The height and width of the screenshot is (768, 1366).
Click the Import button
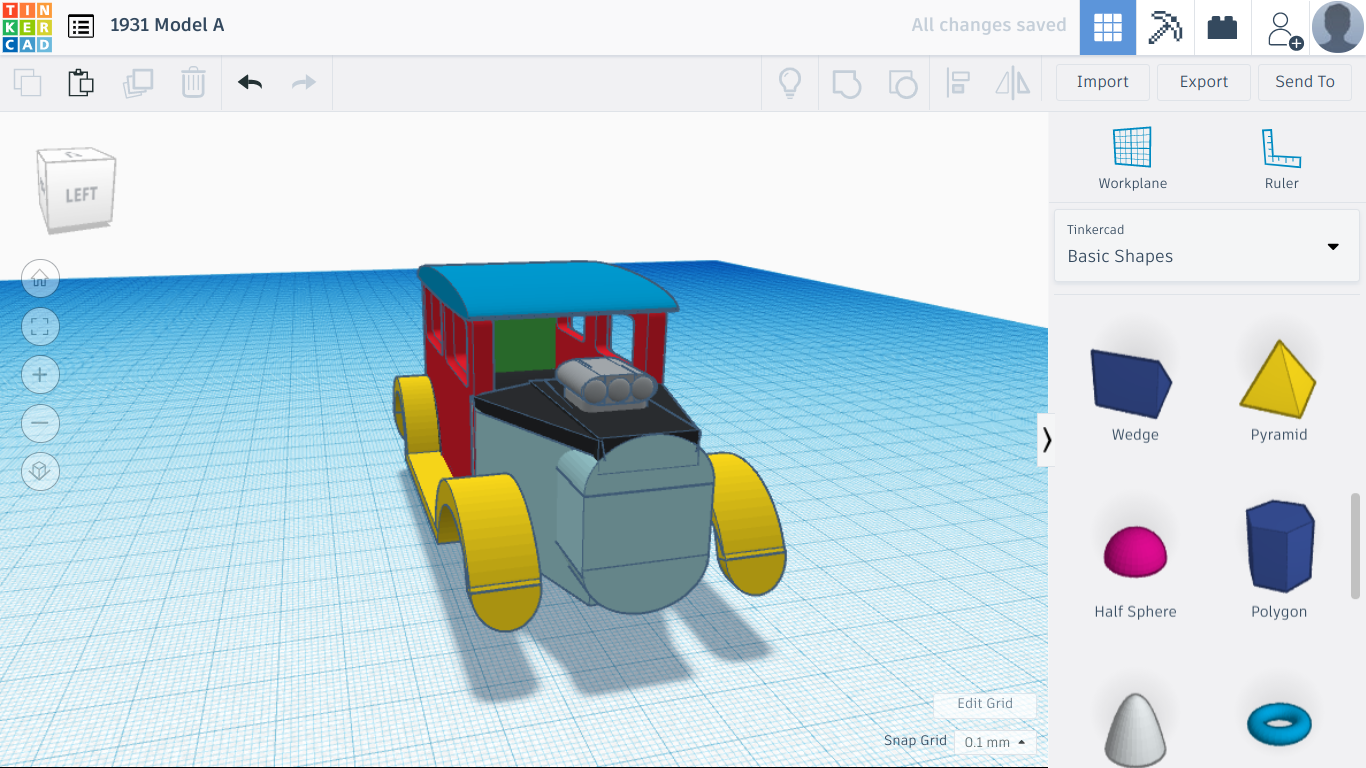tap(1102, 82)
